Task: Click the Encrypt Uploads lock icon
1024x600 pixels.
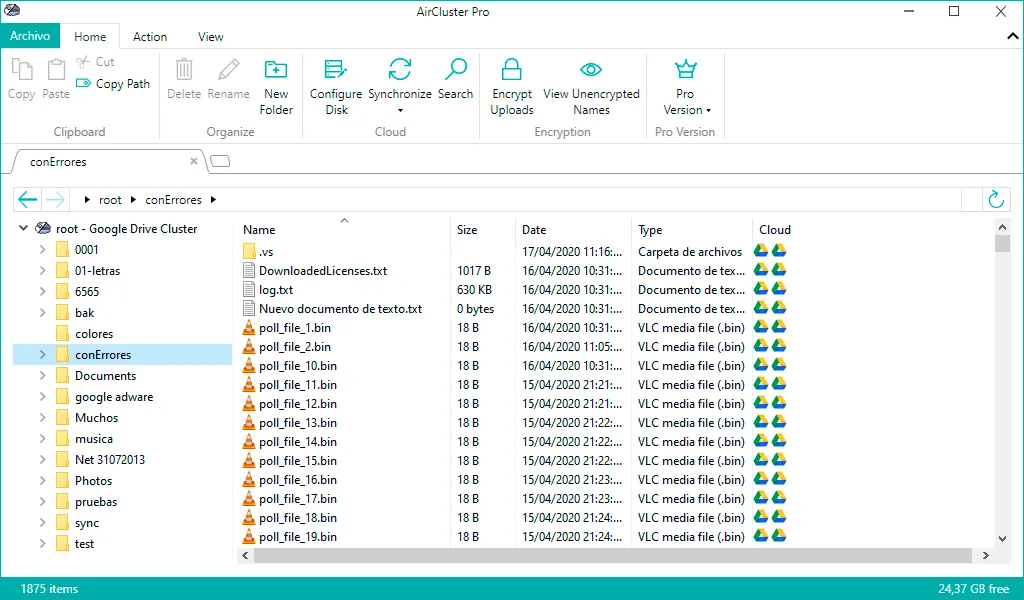Action: 511,70
